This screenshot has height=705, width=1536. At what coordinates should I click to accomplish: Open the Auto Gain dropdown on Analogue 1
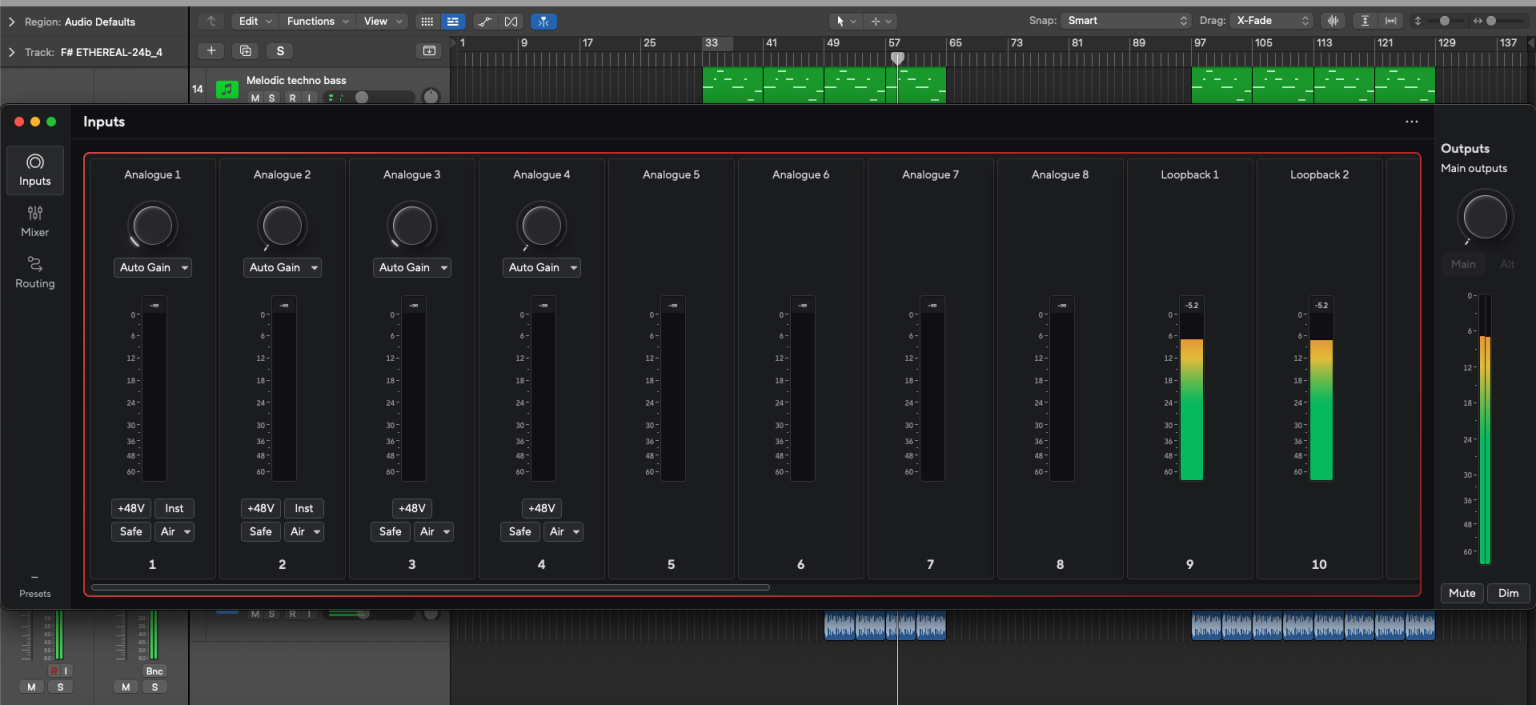[152, 267]
